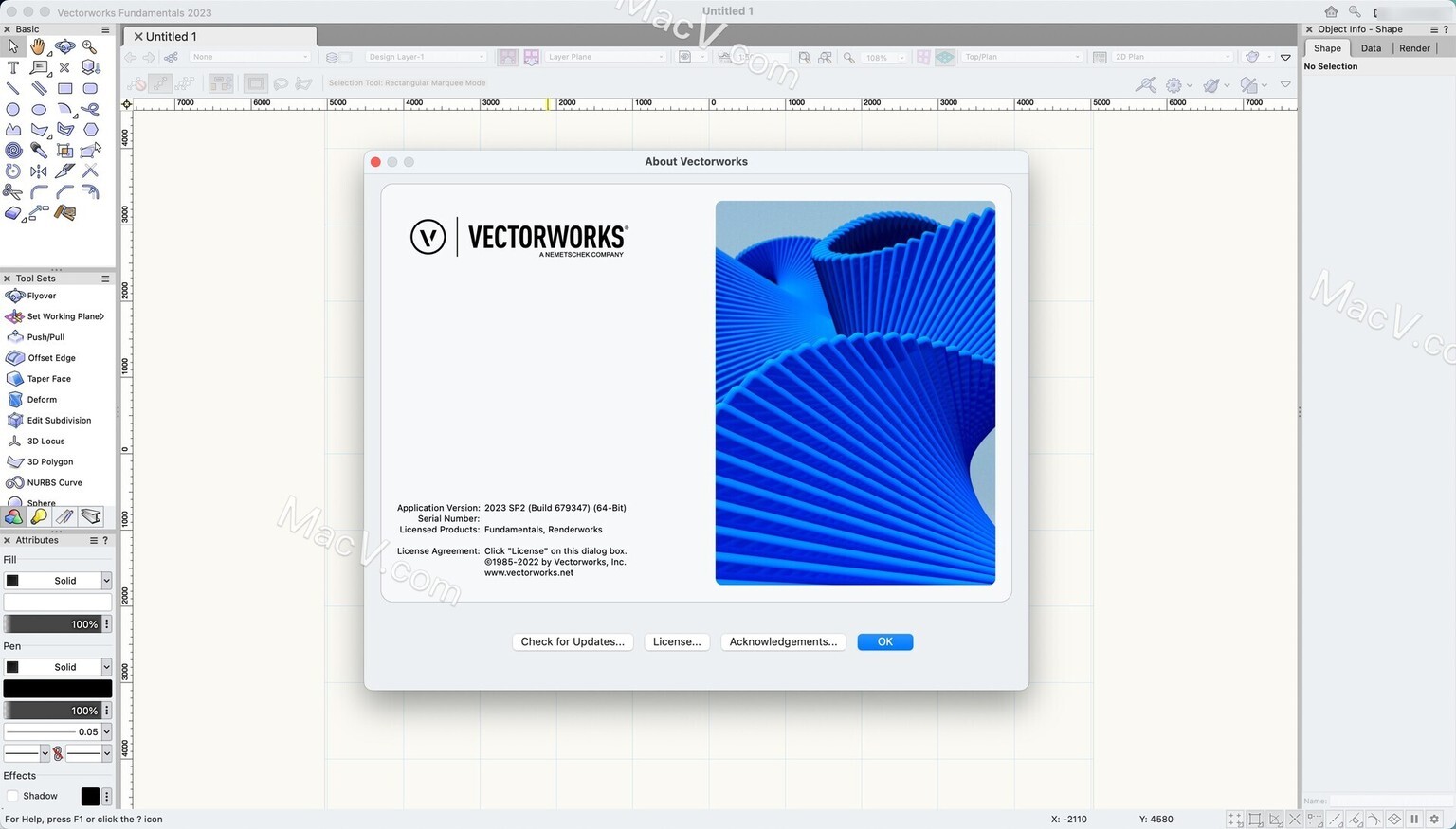Select the Eyedropper tool
Viewport: 1456px width, 829px height.
pyautogui.click(x=39, y=151)
